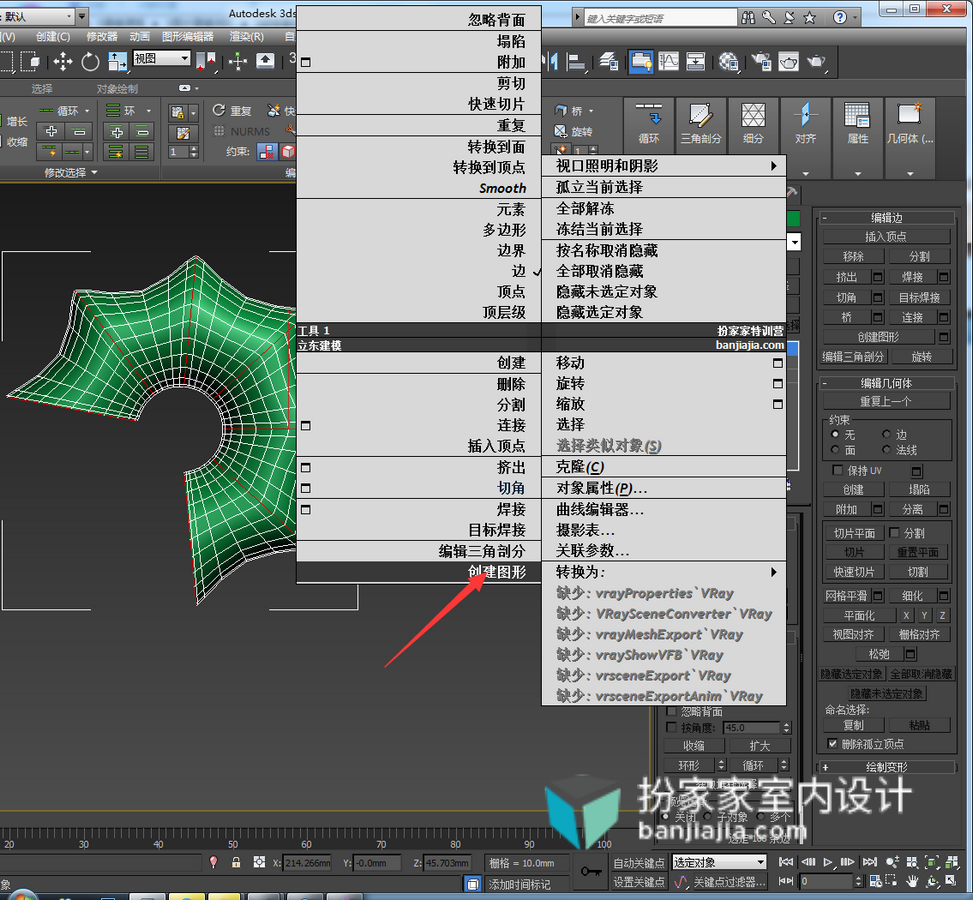Viewport: 973px width, 900px height.
Task: Toggle the highlighted ribbon toolbar icon
Action: (x=640, y=61)
